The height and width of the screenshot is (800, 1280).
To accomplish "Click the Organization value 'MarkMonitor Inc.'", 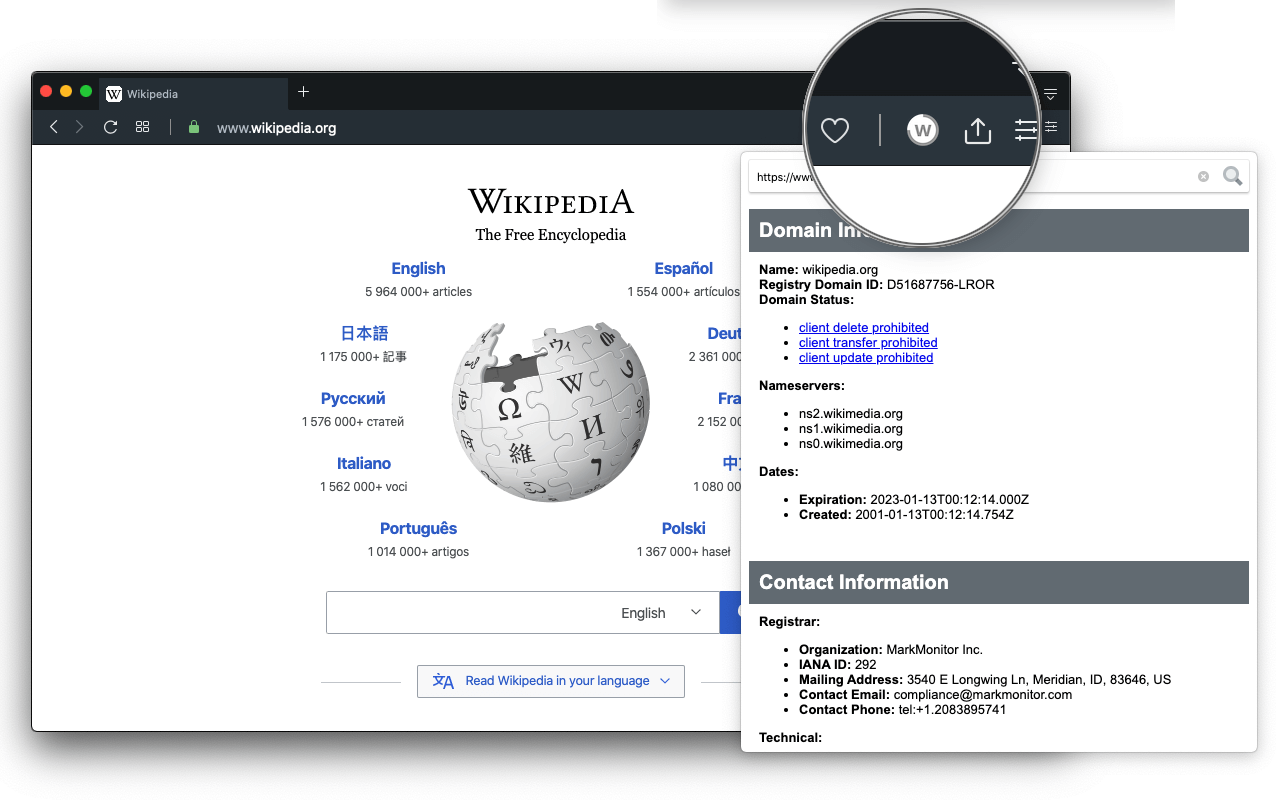I will [x=934, y=650].
